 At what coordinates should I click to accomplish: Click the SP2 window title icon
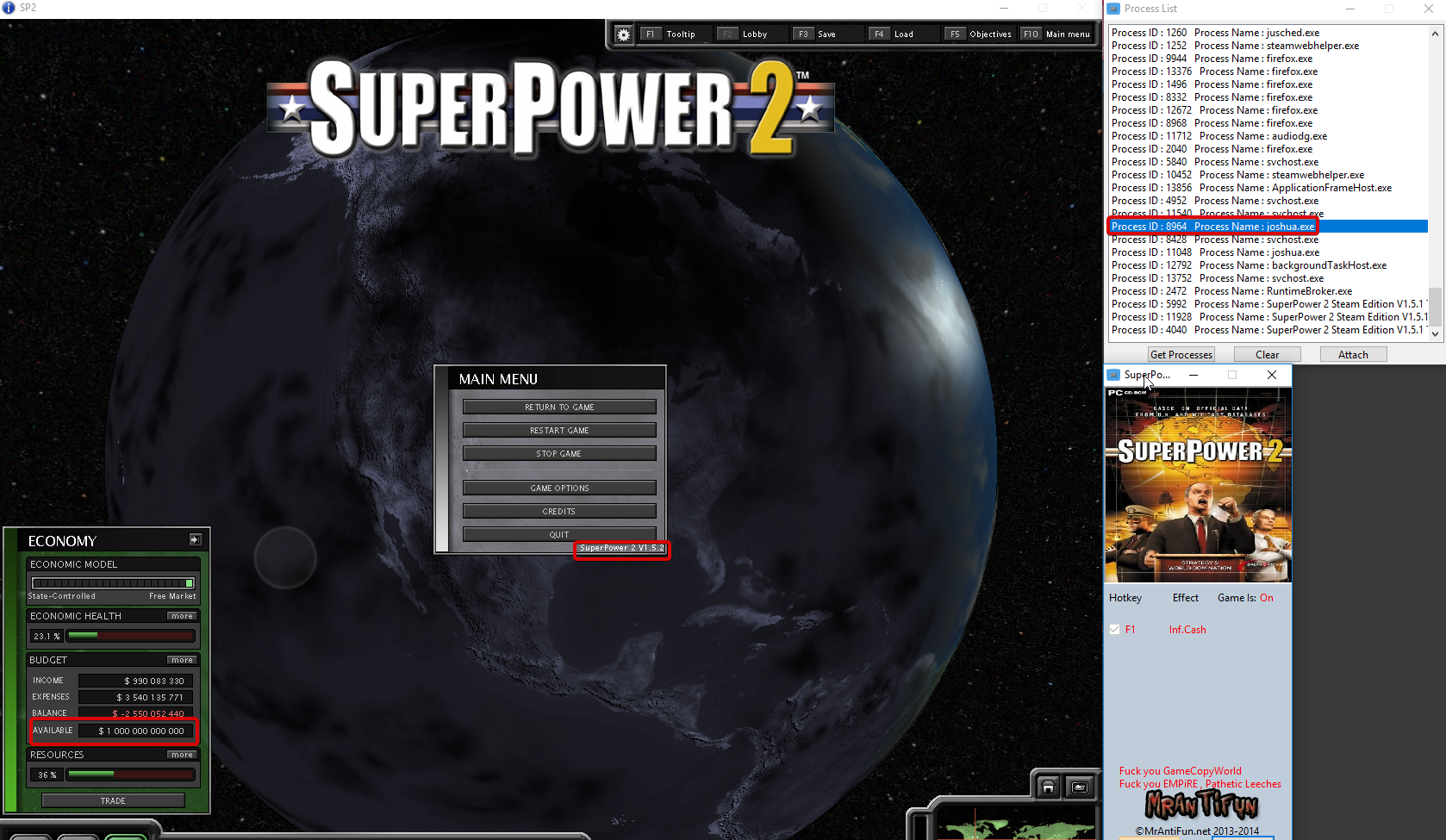9,8
